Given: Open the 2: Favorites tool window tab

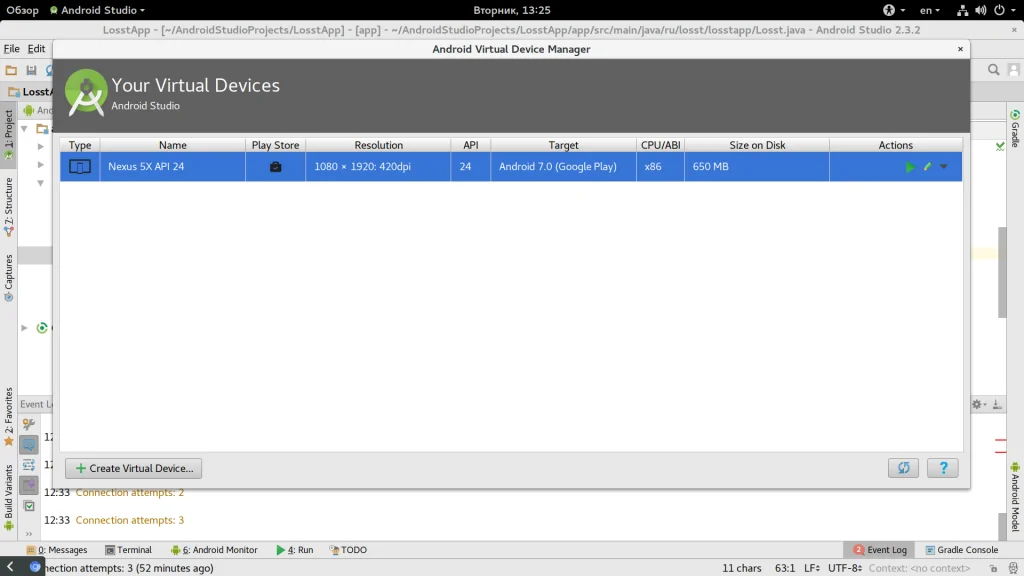Looking at the screenshot, I should coord(8,417).
